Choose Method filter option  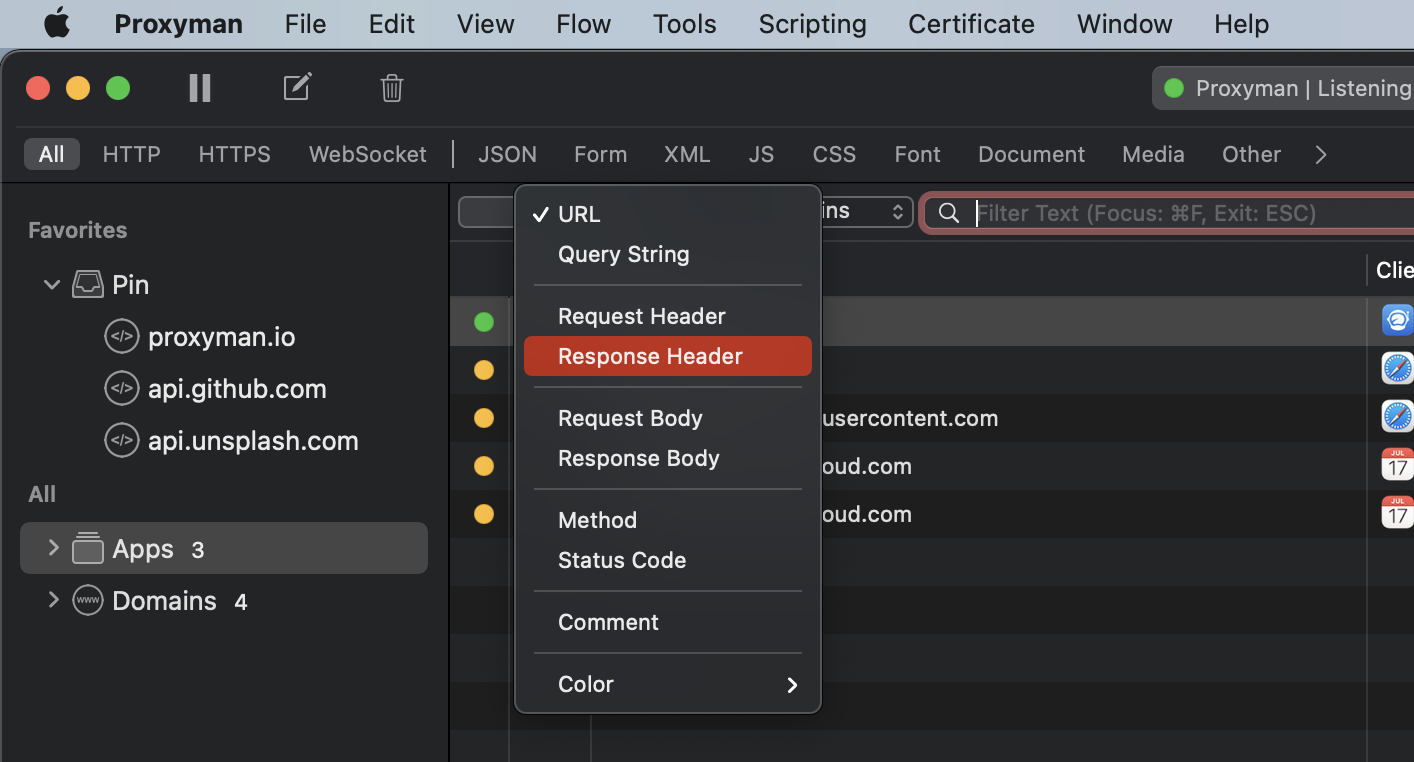(668, 520)
